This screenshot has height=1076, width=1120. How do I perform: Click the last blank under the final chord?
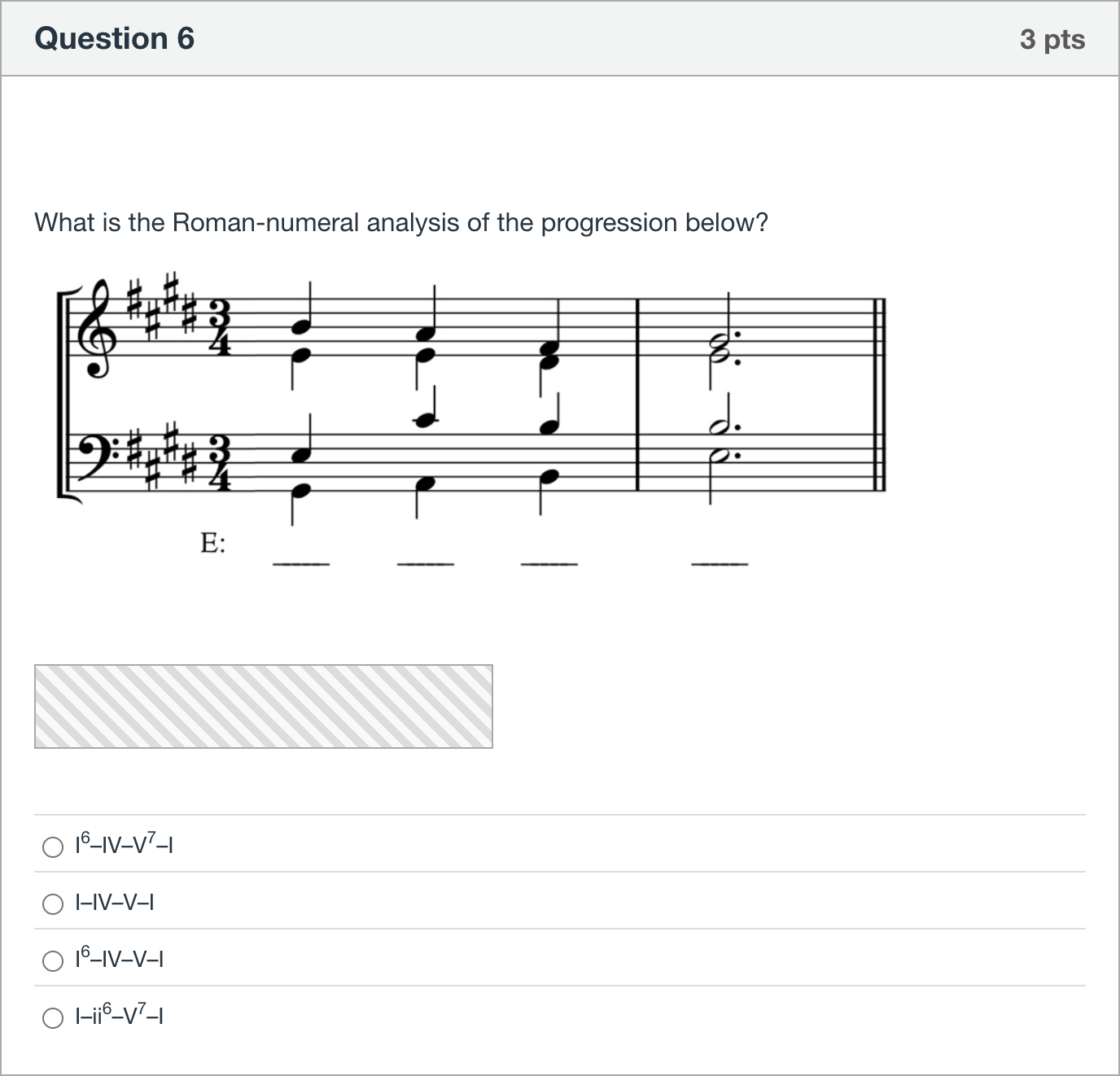pyautogui.click(x=719, y=563)
